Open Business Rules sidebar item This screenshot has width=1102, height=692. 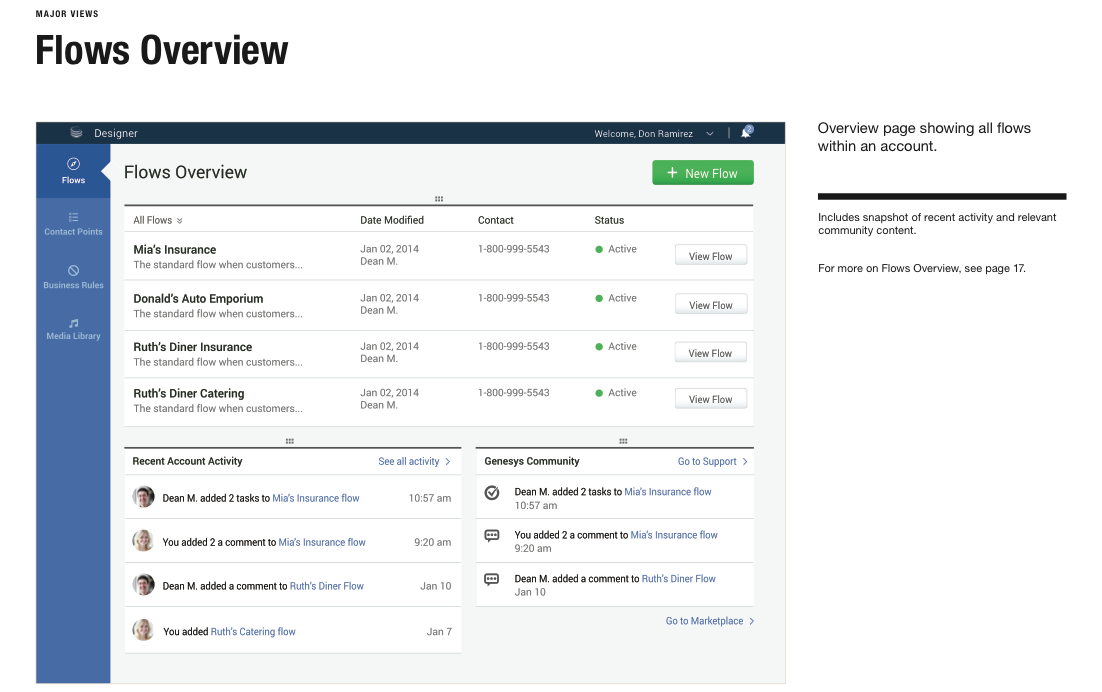pos(73,277)
